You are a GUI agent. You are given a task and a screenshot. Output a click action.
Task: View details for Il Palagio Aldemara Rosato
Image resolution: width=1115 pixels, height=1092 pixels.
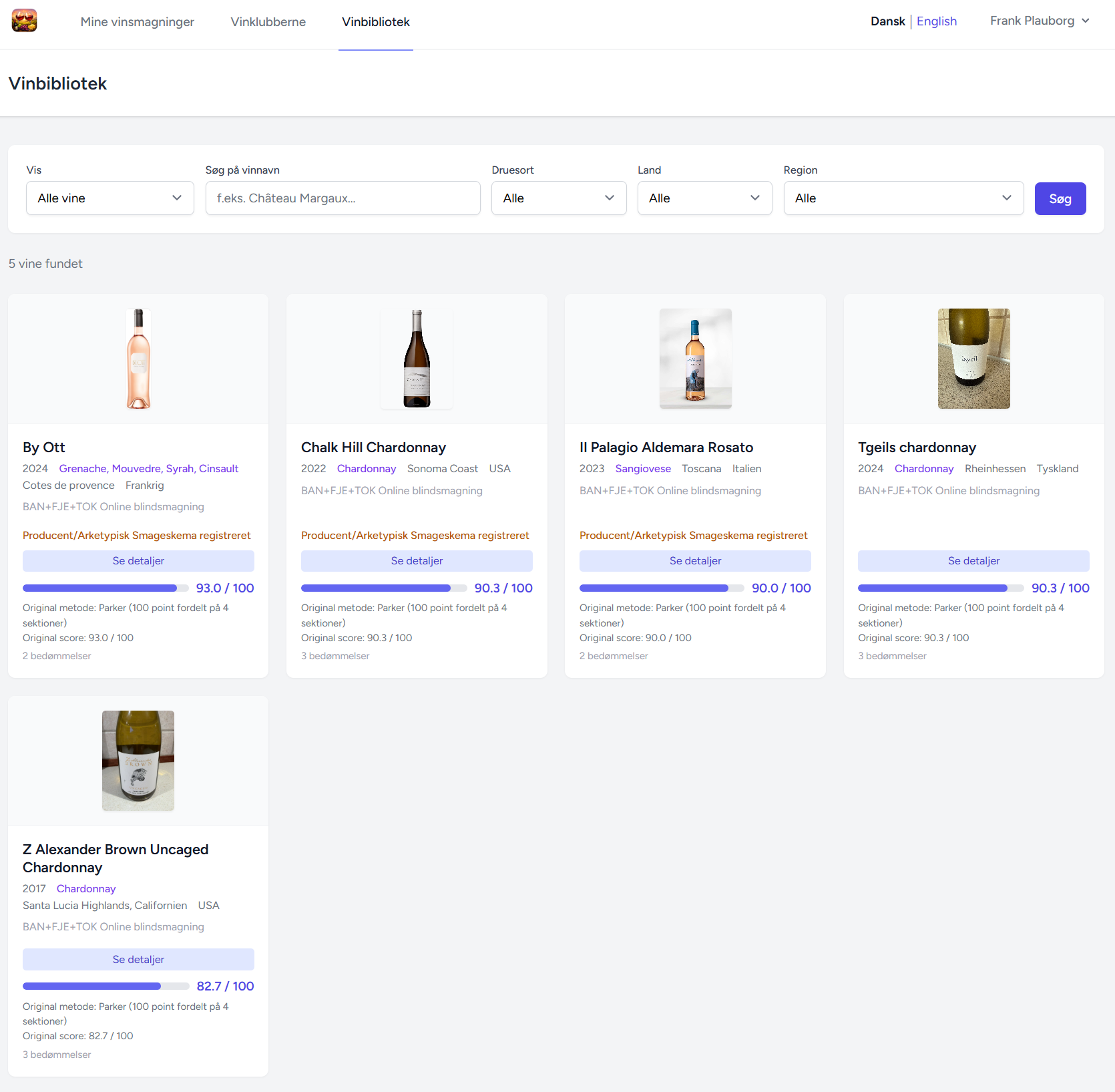[695, 561]
